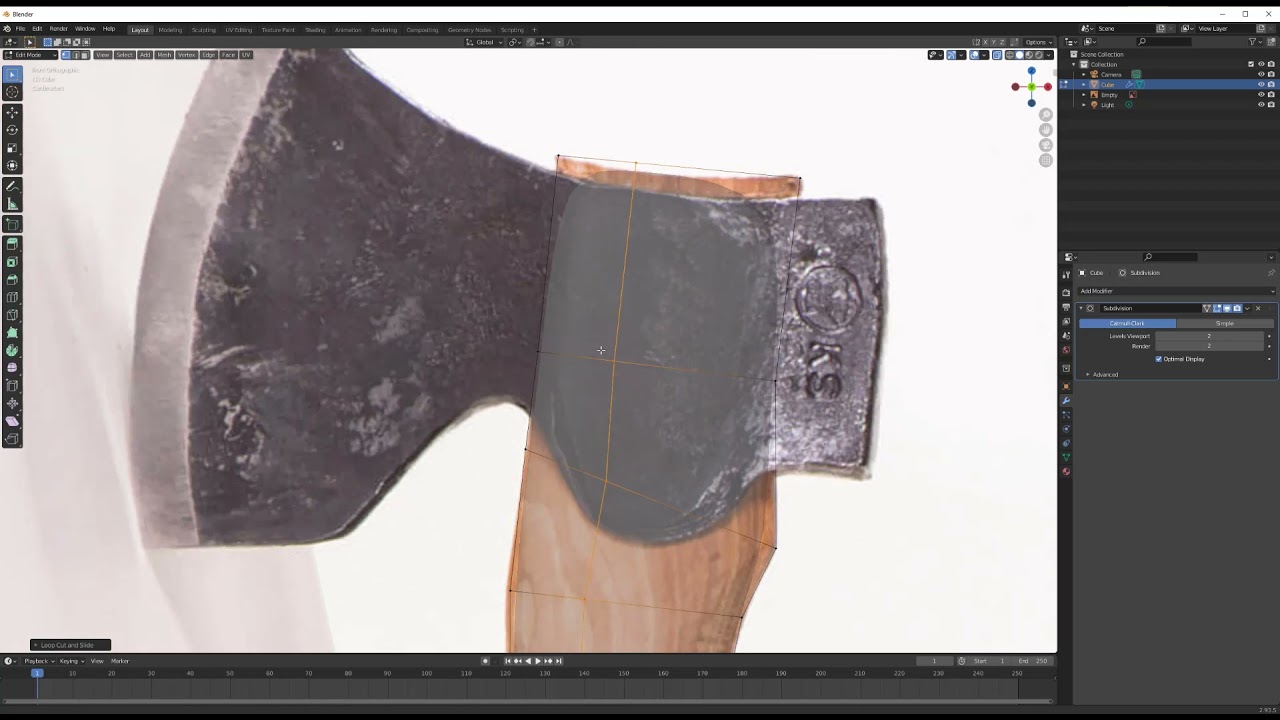Viewport: 1280px width, 720px height.
Task: Expand the Camera item in outliner
Action: 1083,74
